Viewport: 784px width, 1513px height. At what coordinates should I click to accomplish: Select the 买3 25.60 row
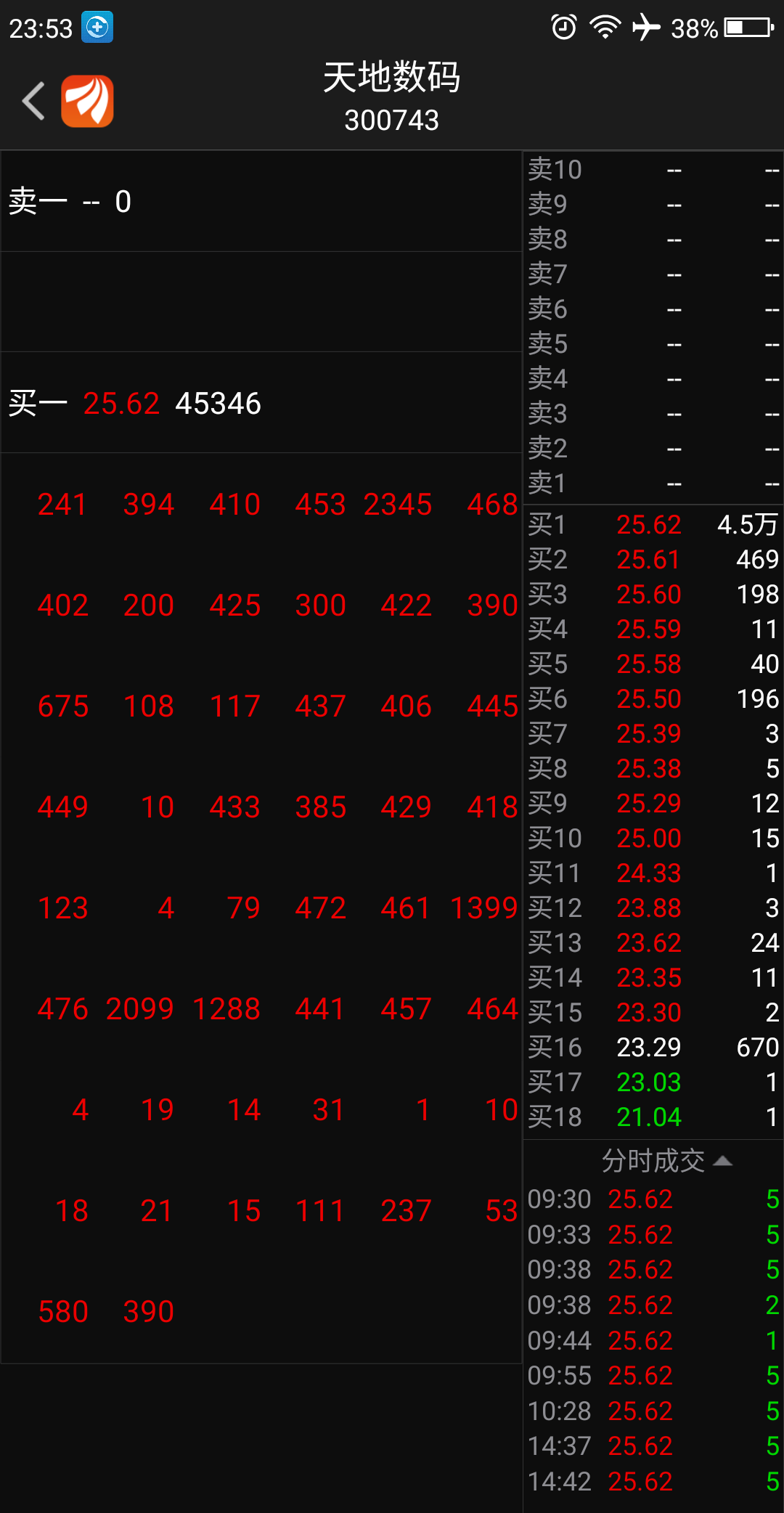click(653, 594)
